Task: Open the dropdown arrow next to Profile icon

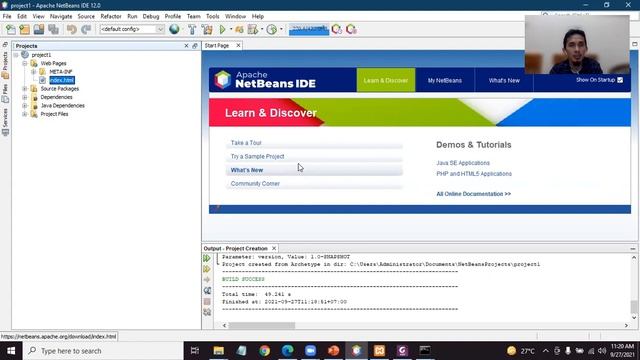Action: tap(262, 29)
